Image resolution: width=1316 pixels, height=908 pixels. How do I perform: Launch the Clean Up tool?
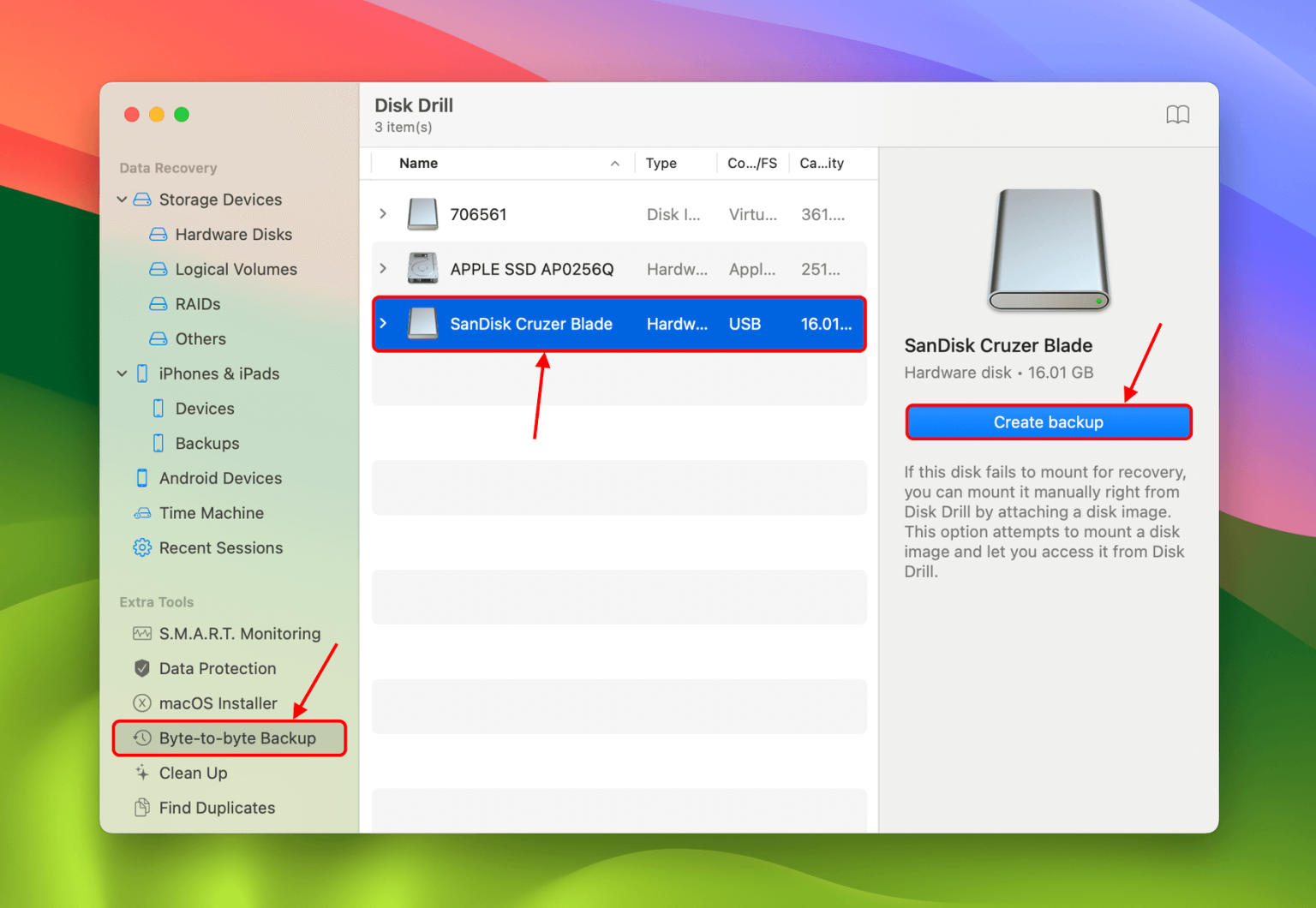click(x=193, y=773)
